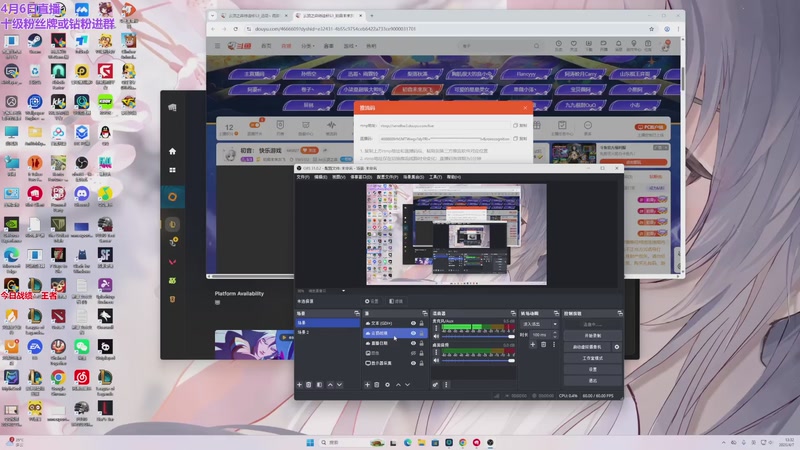Enable OBS 工作室模式 button
The image size is (800, 450).
(592, 358)
